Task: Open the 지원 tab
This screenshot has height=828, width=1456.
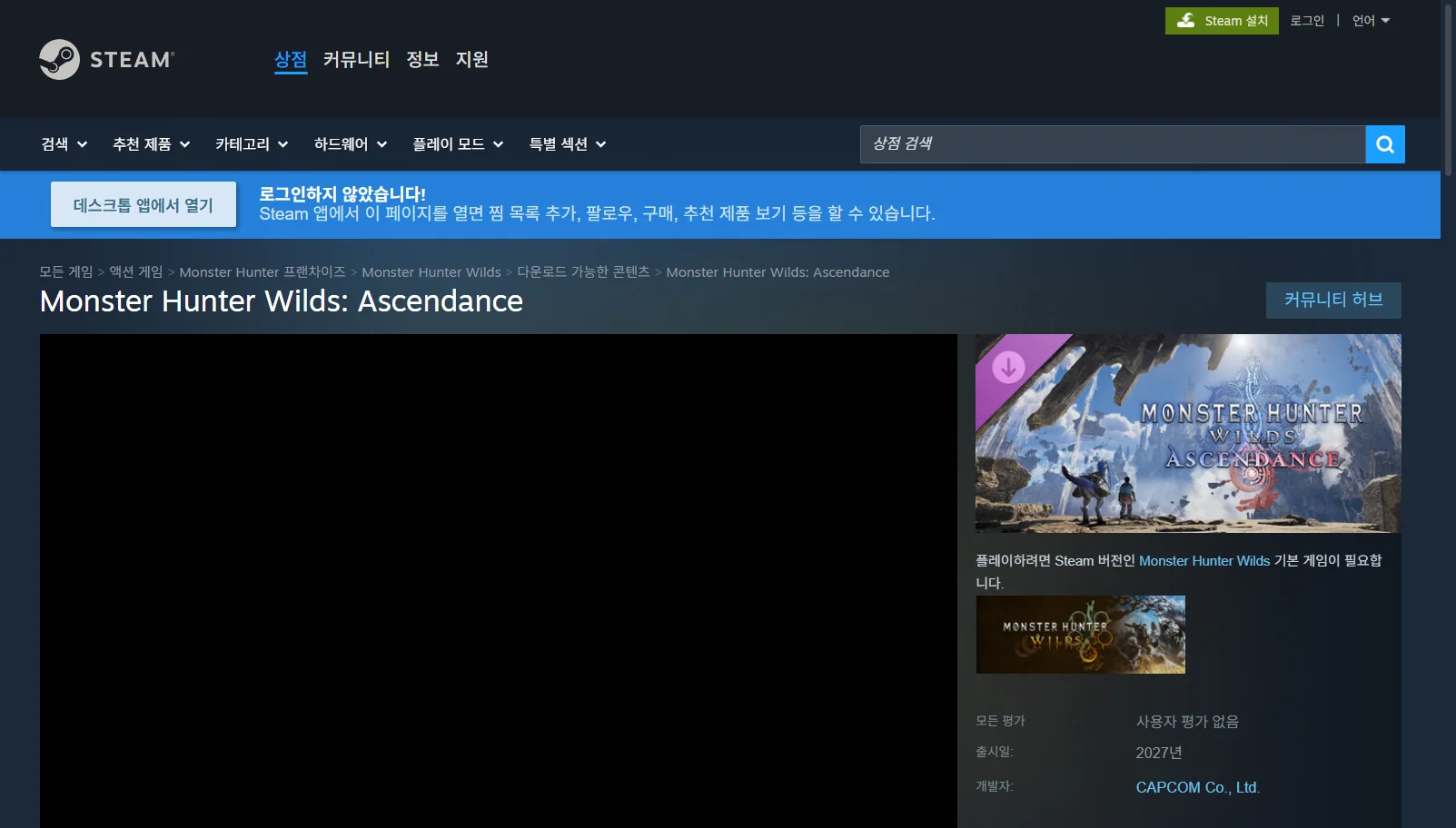Action: pyautogui.click(x=472, y=60)
